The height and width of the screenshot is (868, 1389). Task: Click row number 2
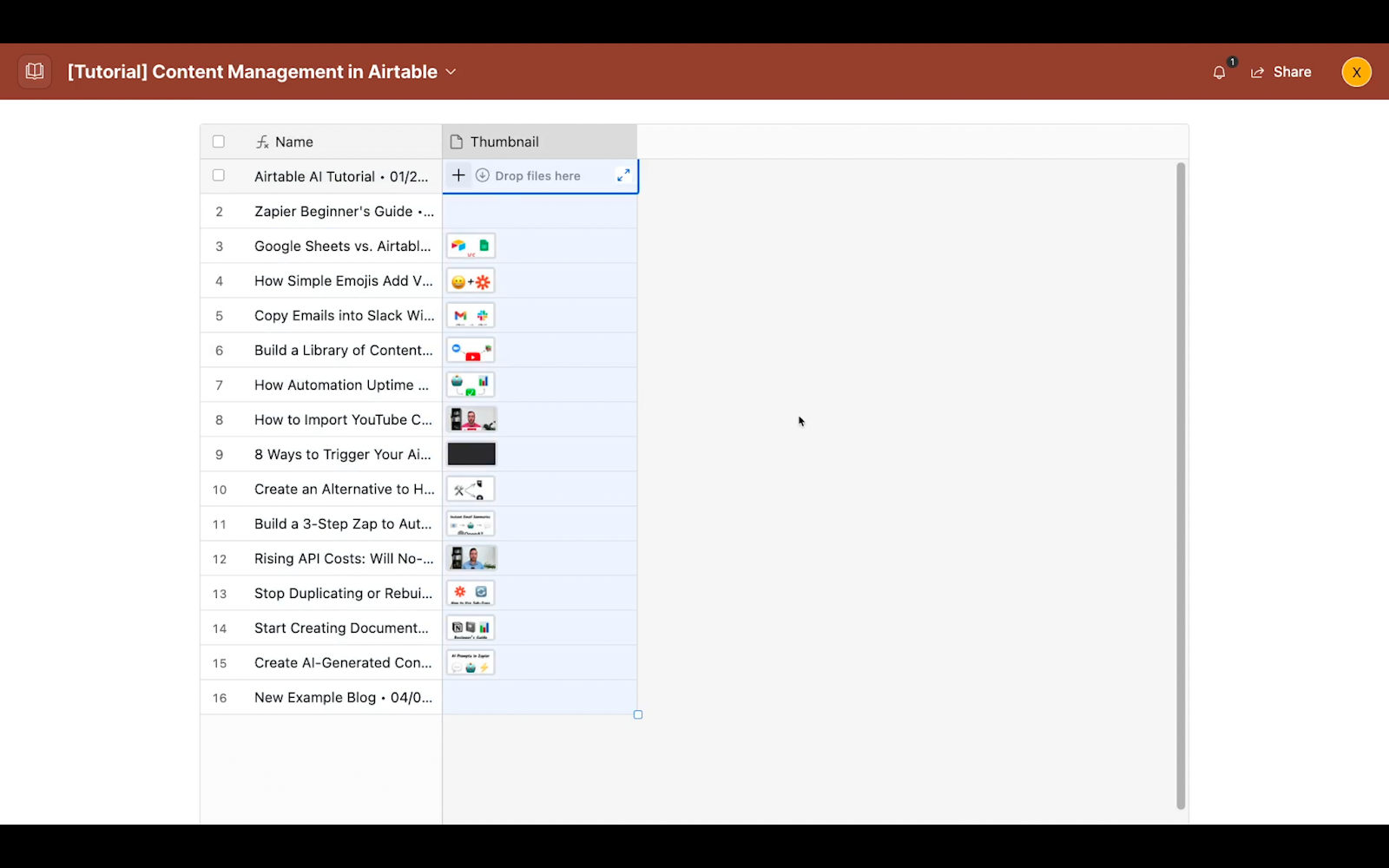click(220, 212)
